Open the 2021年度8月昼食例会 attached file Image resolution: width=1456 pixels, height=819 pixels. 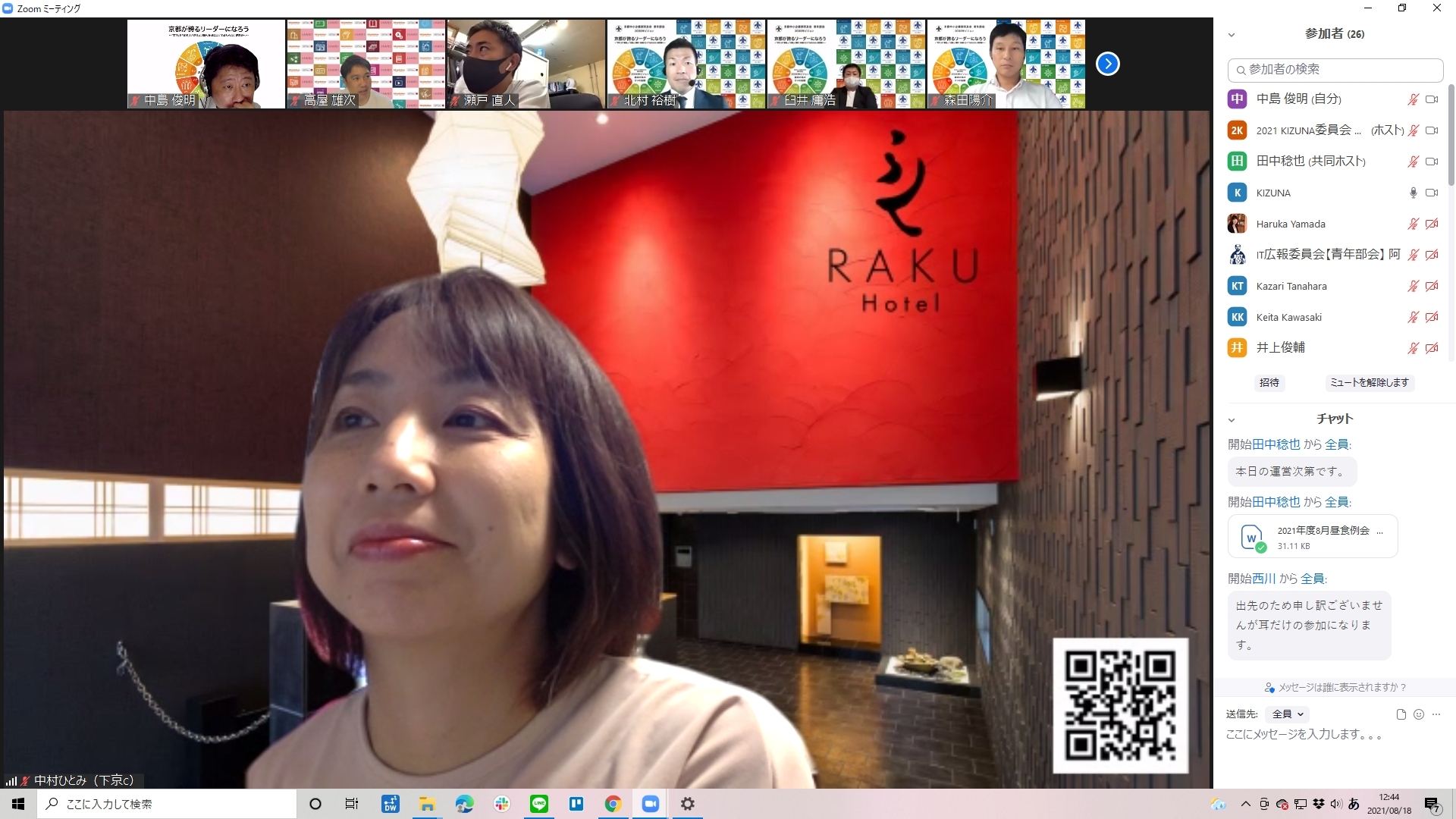[x=1313, y=537]
